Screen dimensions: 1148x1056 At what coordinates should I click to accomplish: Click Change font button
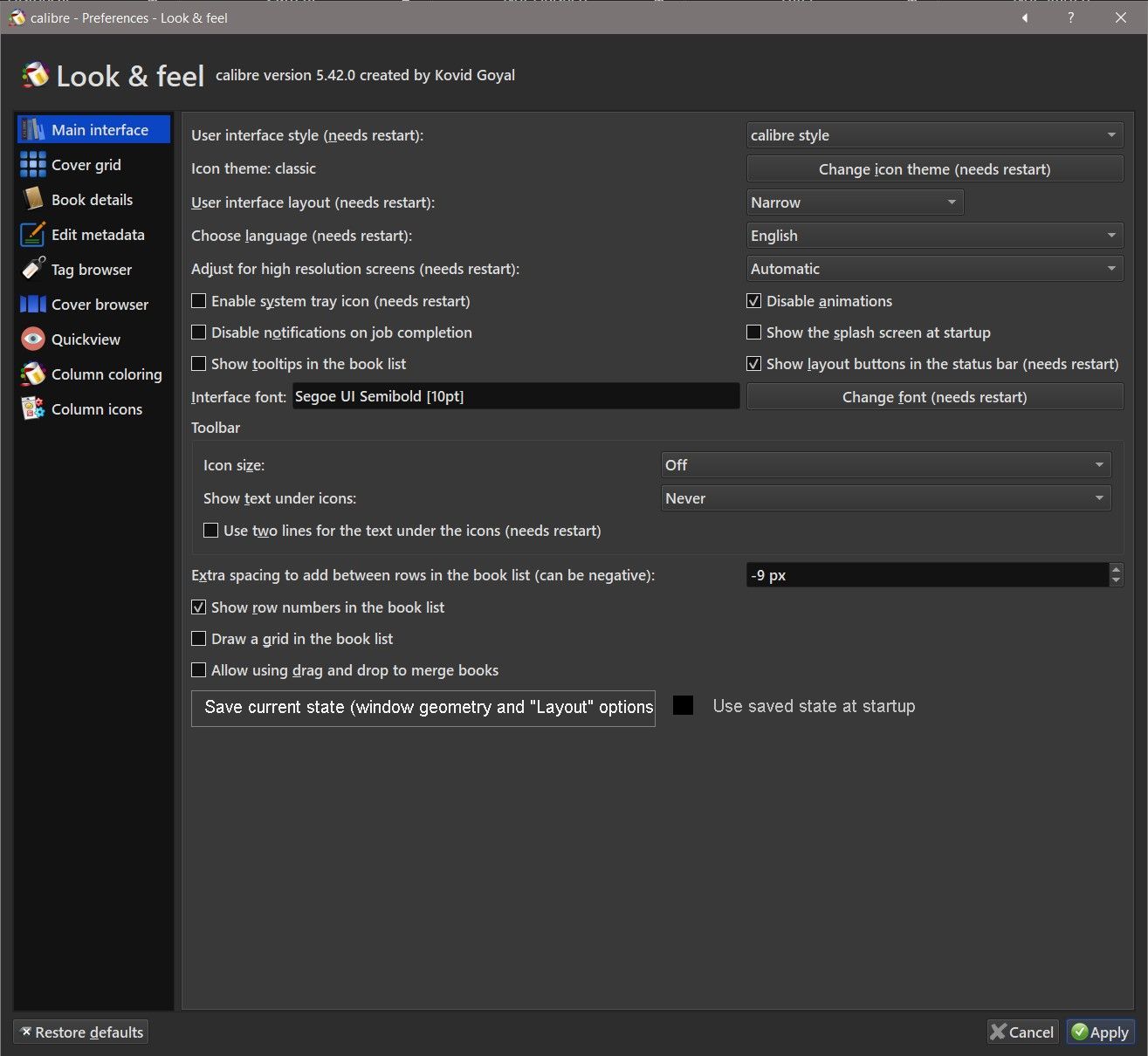coord(935,397)
